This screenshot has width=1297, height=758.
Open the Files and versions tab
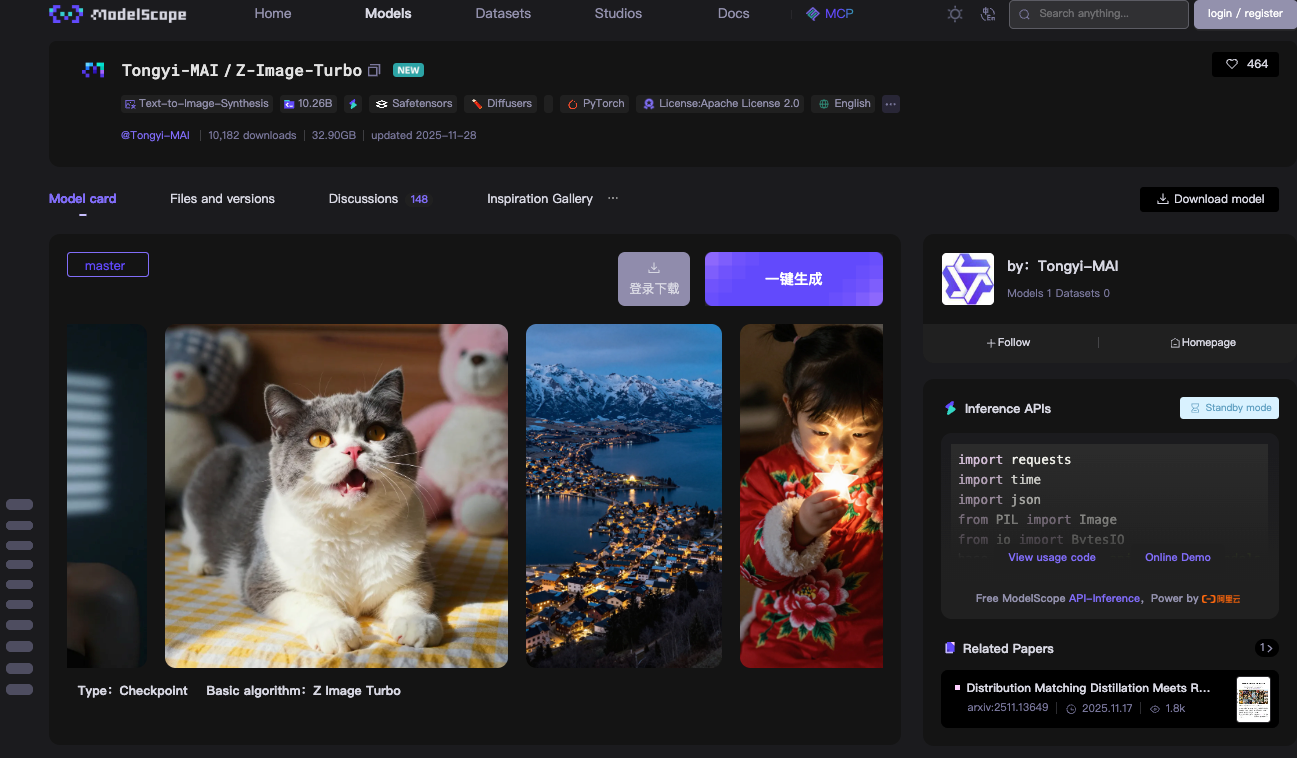(222, 199)
